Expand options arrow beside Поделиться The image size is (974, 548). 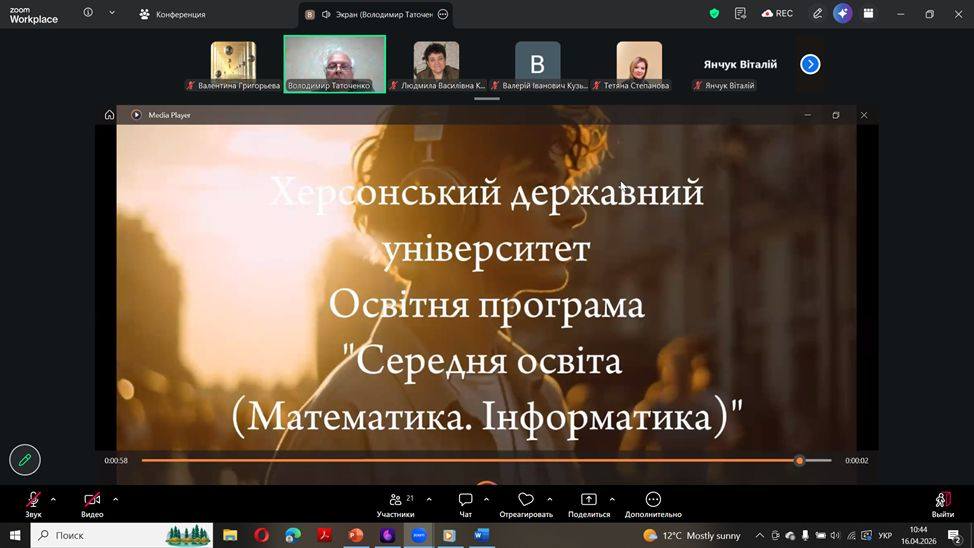coord(612,499)
